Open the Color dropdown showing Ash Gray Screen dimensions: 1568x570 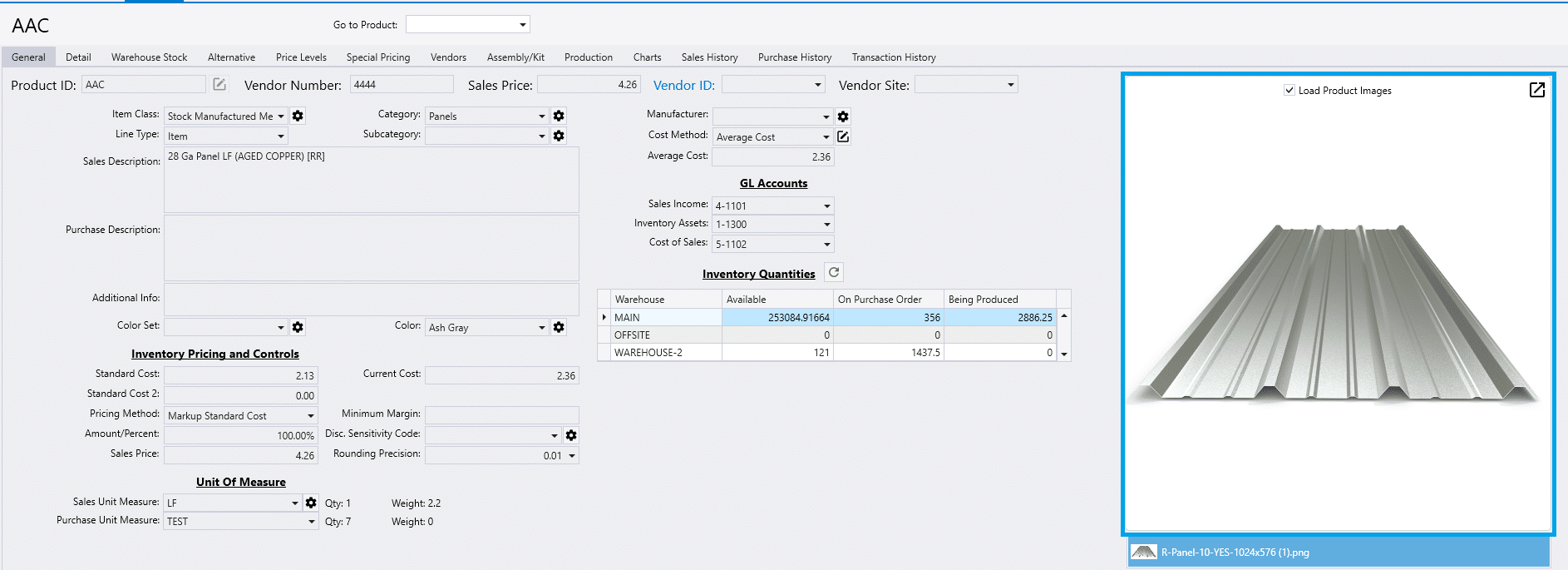click(x=542, y=327)
